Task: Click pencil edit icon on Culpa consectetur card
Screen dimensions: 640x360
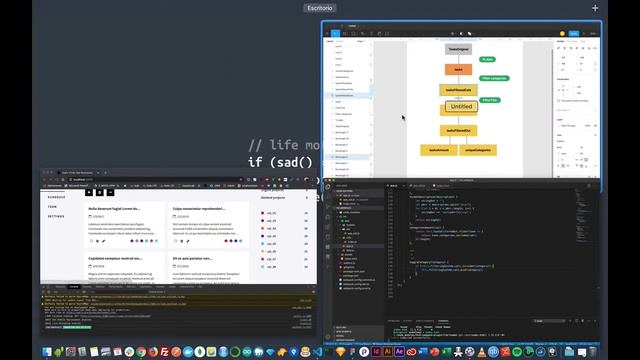Action: (188, 241)
